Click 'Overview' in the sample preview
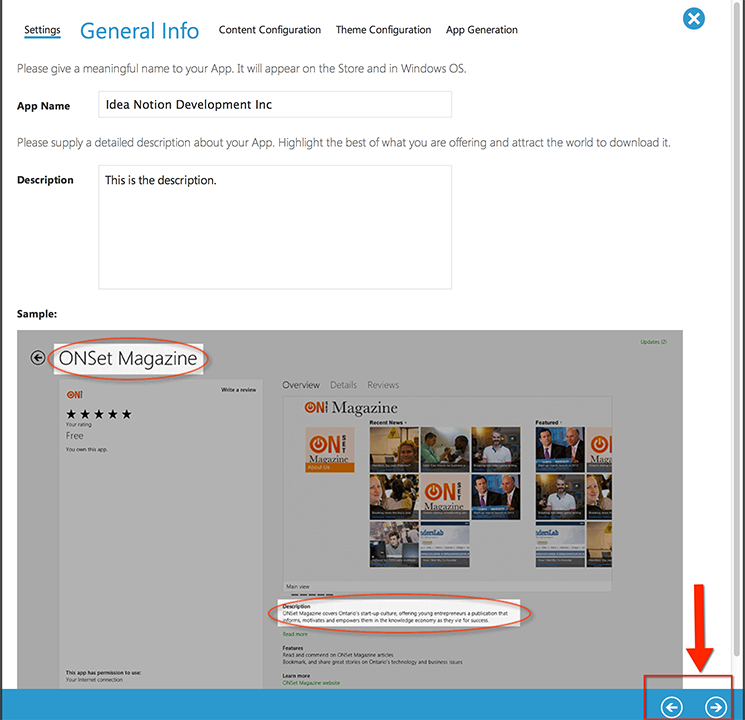The height and width of the screenshot is (720, 745). (301, 385)
